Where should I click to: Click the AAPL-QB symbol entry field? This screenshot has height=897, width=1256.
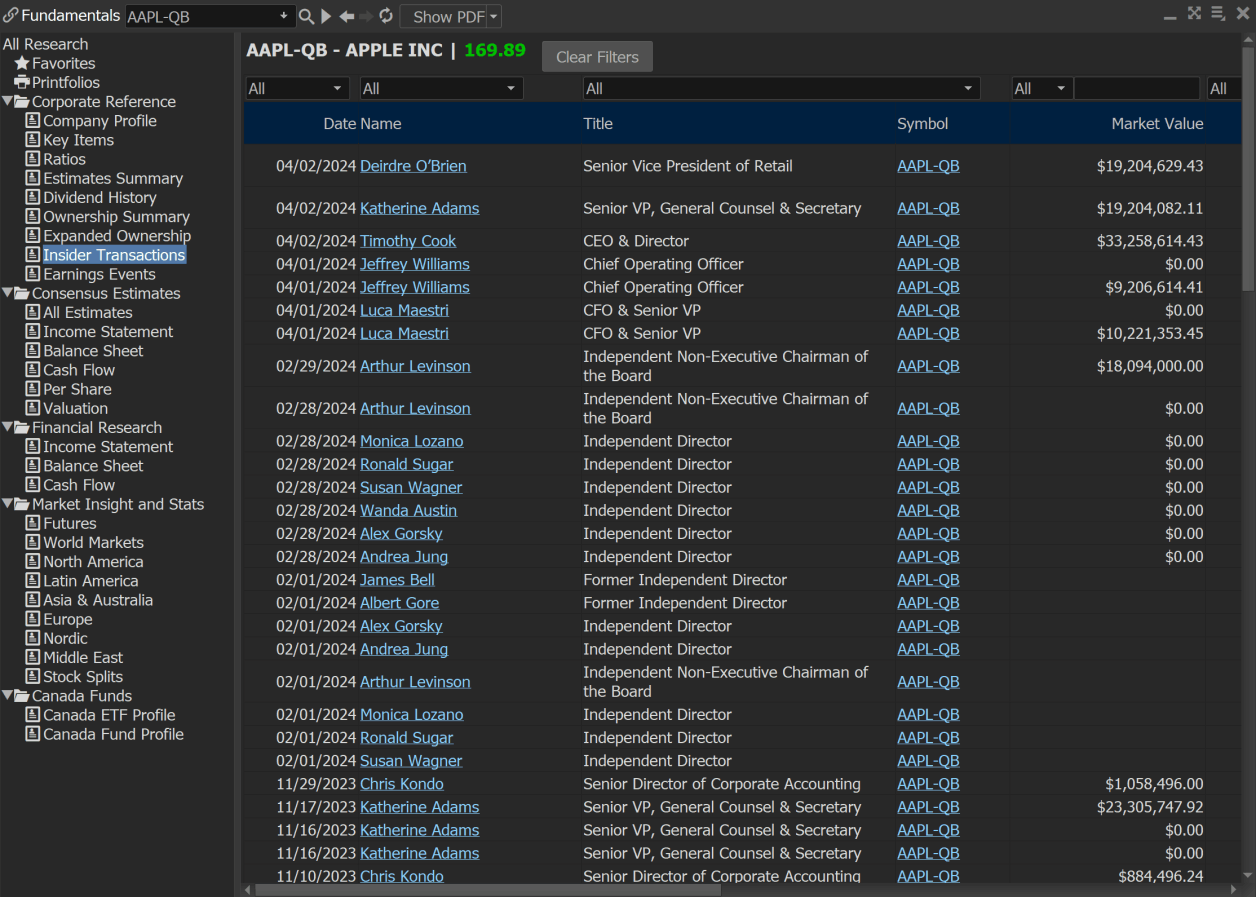pos(201,17)
